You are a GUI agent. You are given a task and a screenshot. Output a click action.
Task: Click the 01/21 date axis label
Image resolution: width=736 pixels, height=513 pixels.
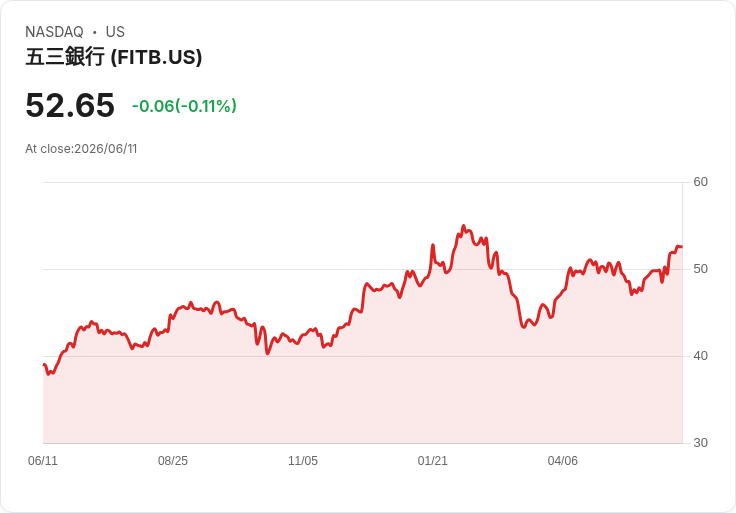coord(432,460)
